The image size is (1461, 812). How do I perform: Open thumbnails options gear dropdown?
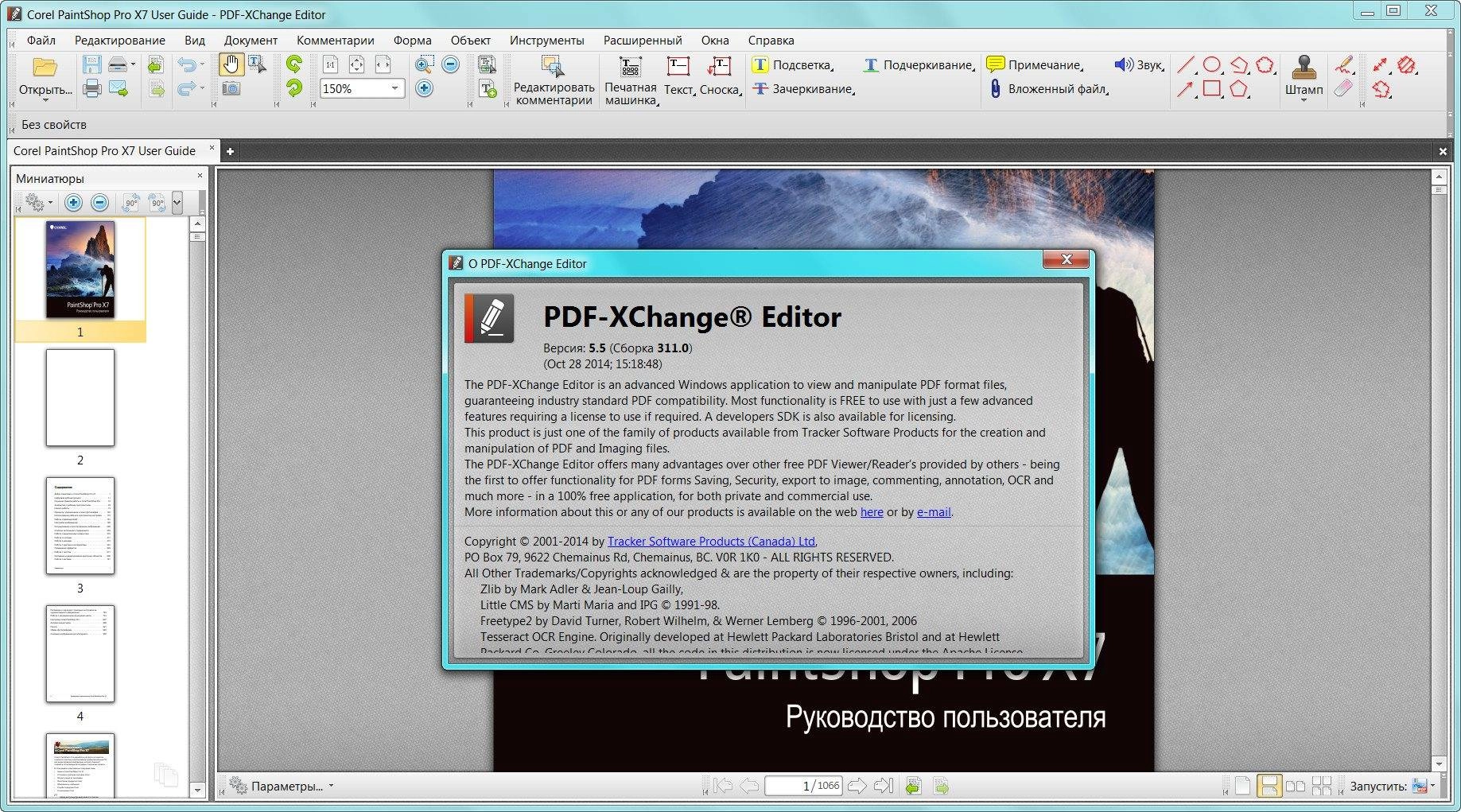(38, 203)
